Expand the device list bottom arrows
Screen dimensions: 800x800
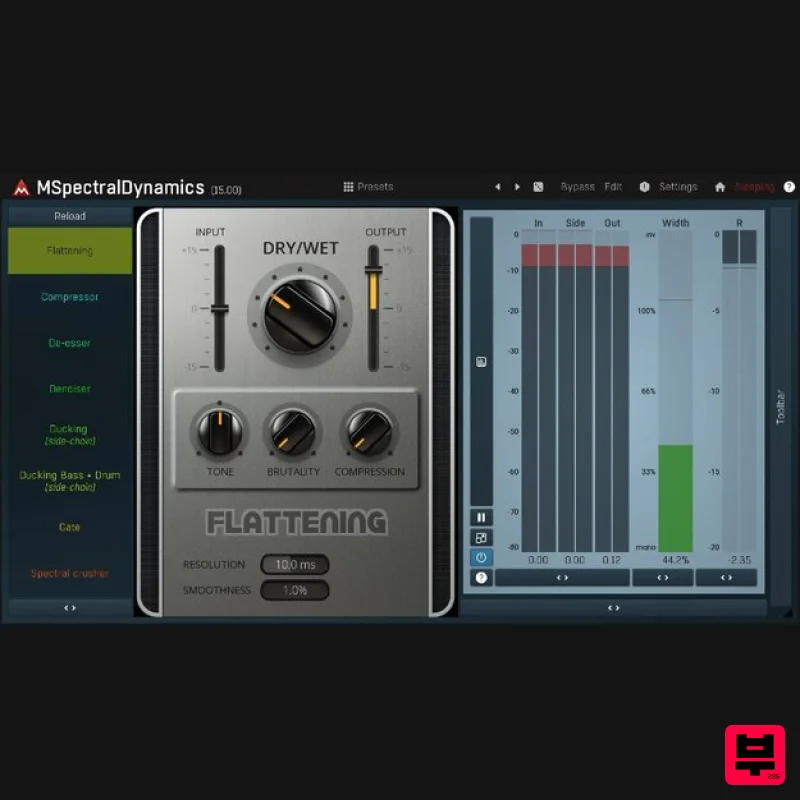coord(70,607)
